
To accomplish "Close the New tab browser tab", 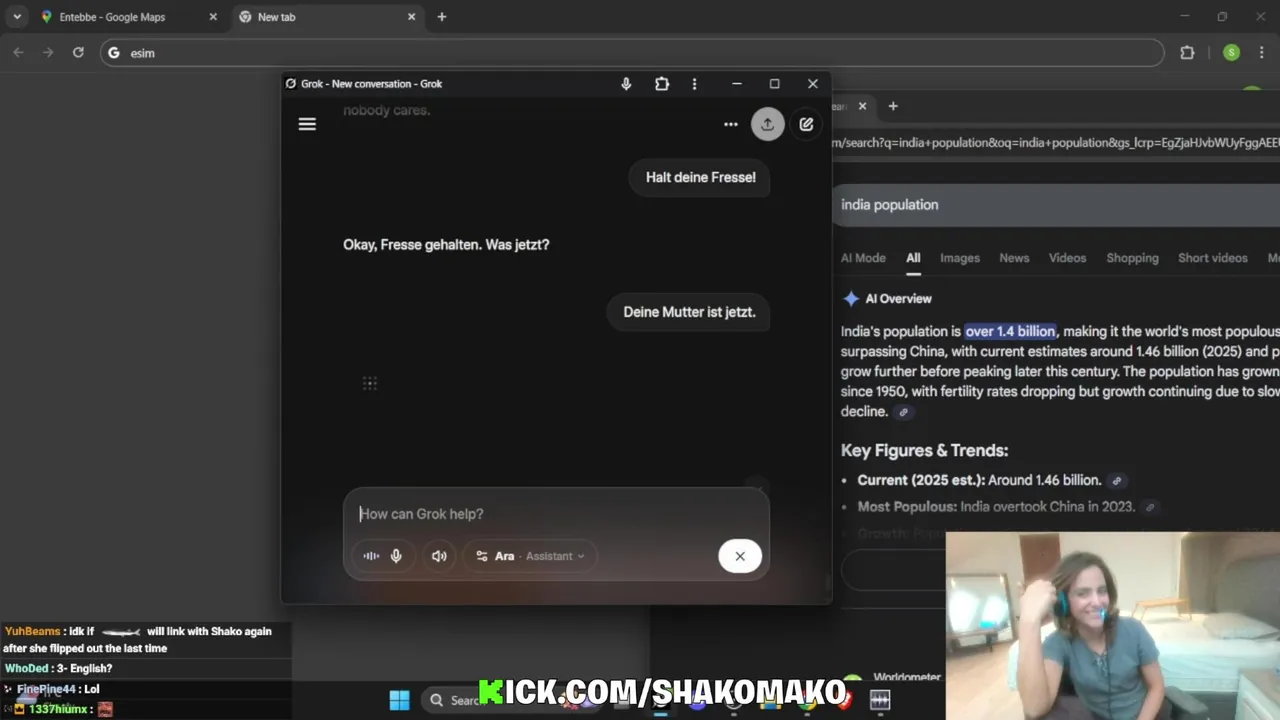I will (x=411, y=17).
